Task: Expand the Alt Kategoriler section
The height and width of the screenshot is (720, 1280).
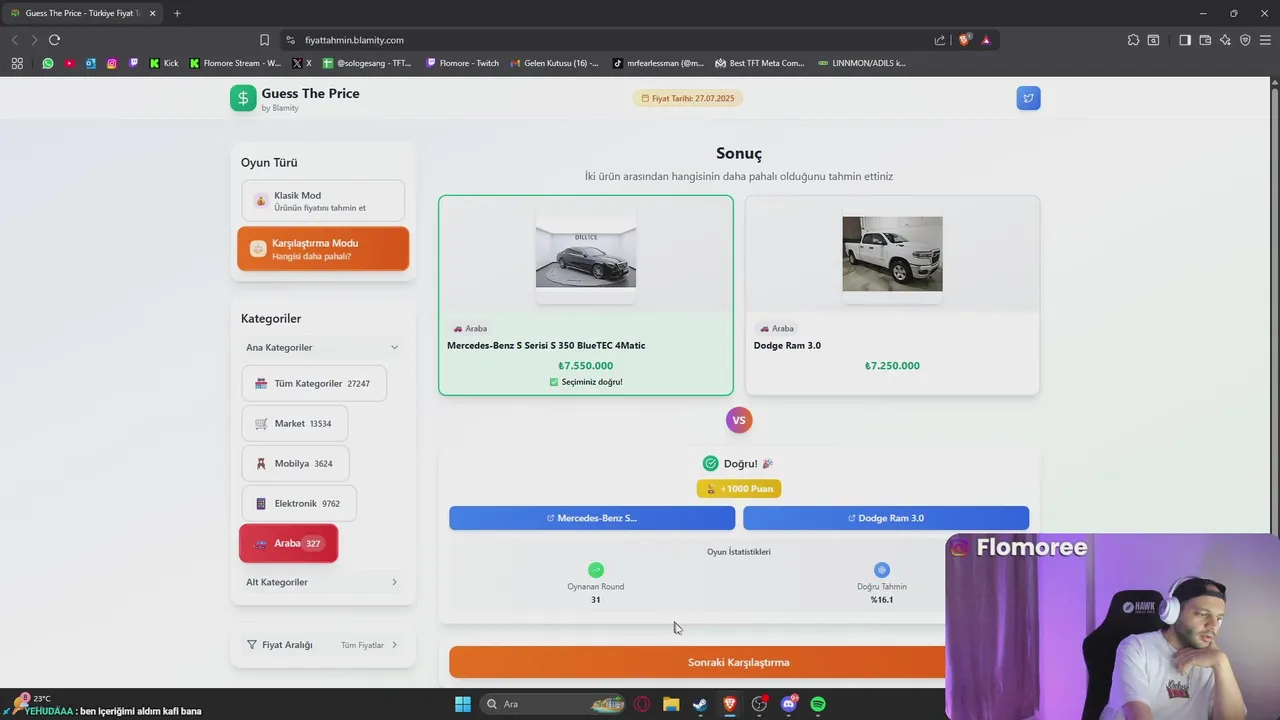Action: click(x=322, y=582)
